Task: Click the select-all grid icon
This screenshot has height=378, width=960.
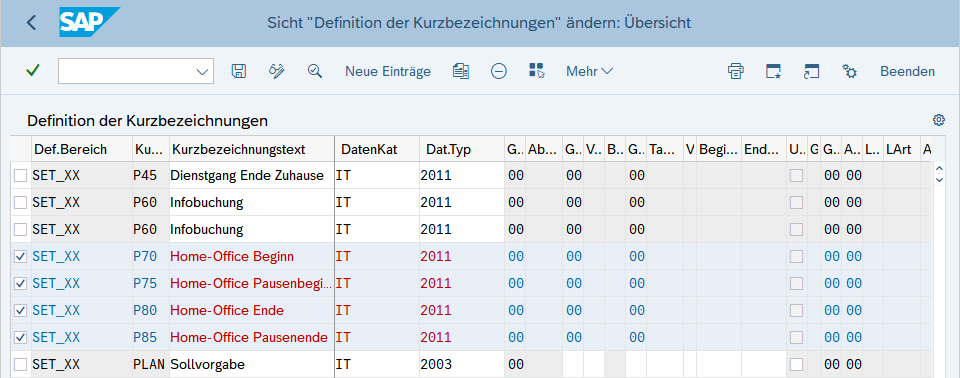Action: click(x=537, y=71)
